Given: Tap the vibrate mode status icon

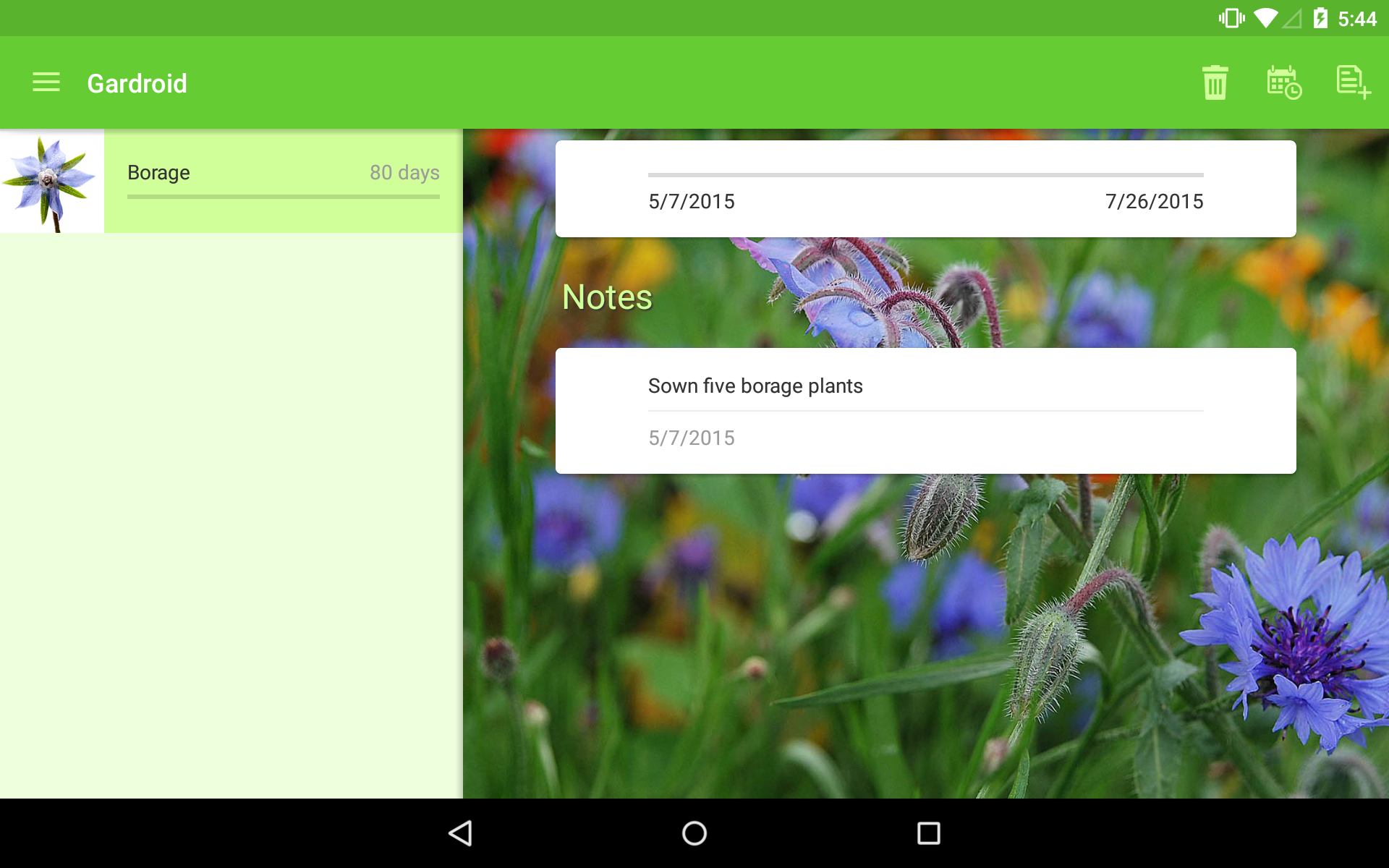Looking at the screenshot, I should (x=1231, y=18).
